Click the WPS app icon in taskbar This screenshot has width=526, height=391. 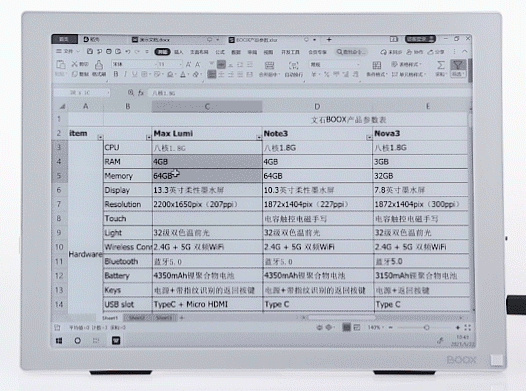116,341
